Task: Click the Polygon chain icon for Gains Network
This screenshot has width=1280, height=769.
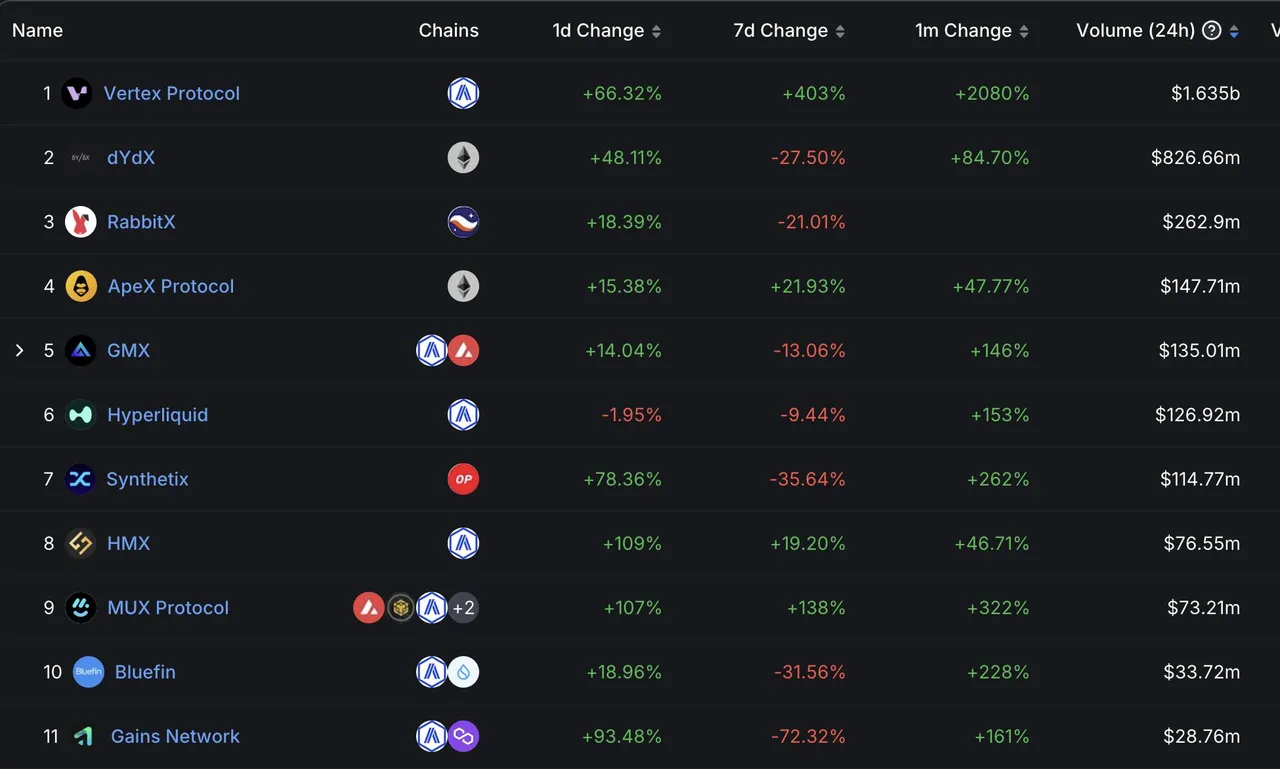Action: [x=463, y=737]
